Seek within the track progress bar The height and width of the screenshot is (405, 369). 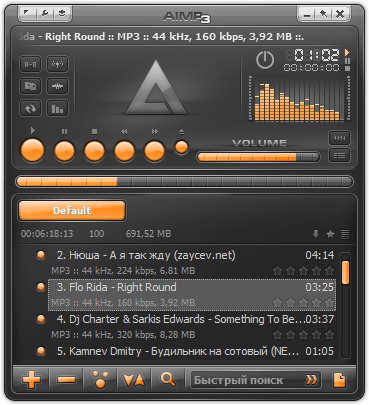click(184, 182)
